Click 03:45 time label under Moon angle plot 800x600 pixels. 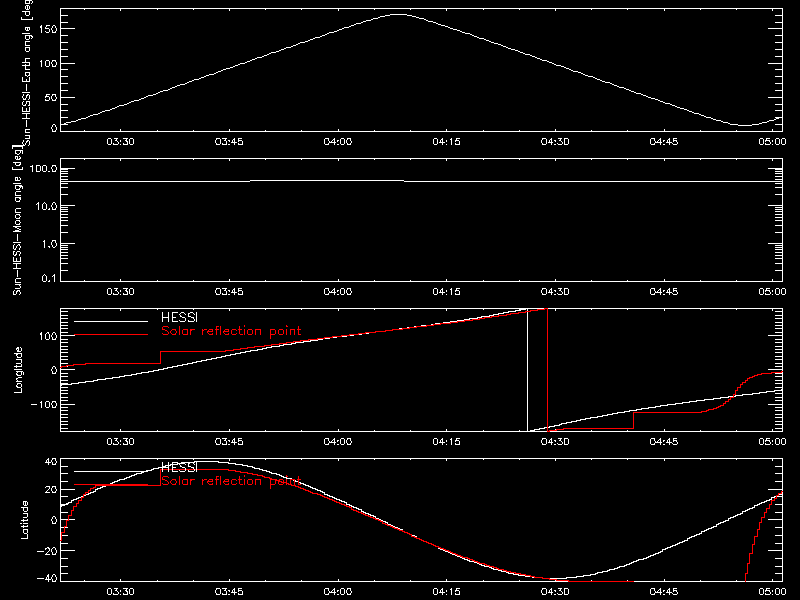(229, 291)
